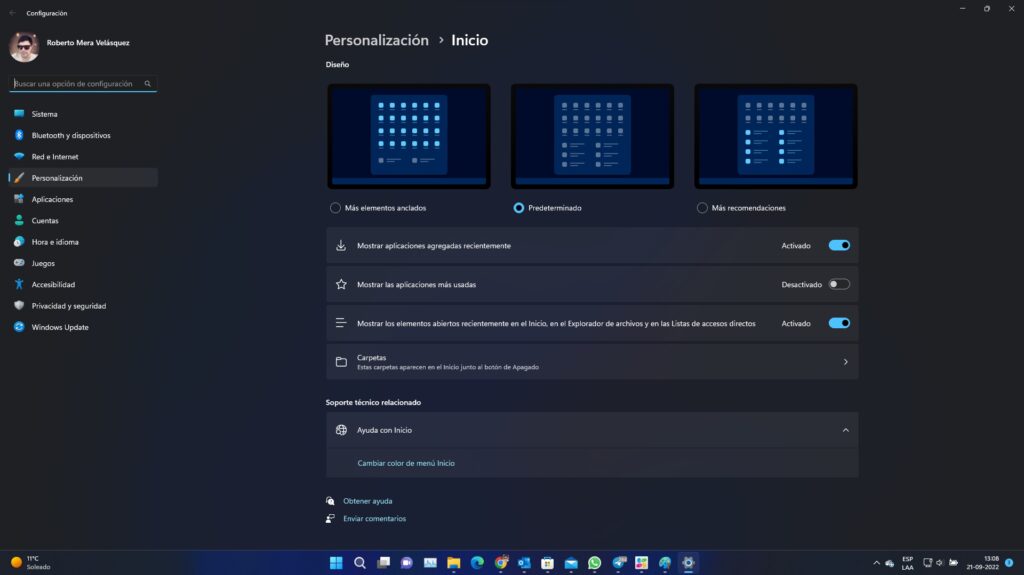Click the taskbar search magnifier icon
This screenshot has height=575, width=1024.
(x=360, y=563)
